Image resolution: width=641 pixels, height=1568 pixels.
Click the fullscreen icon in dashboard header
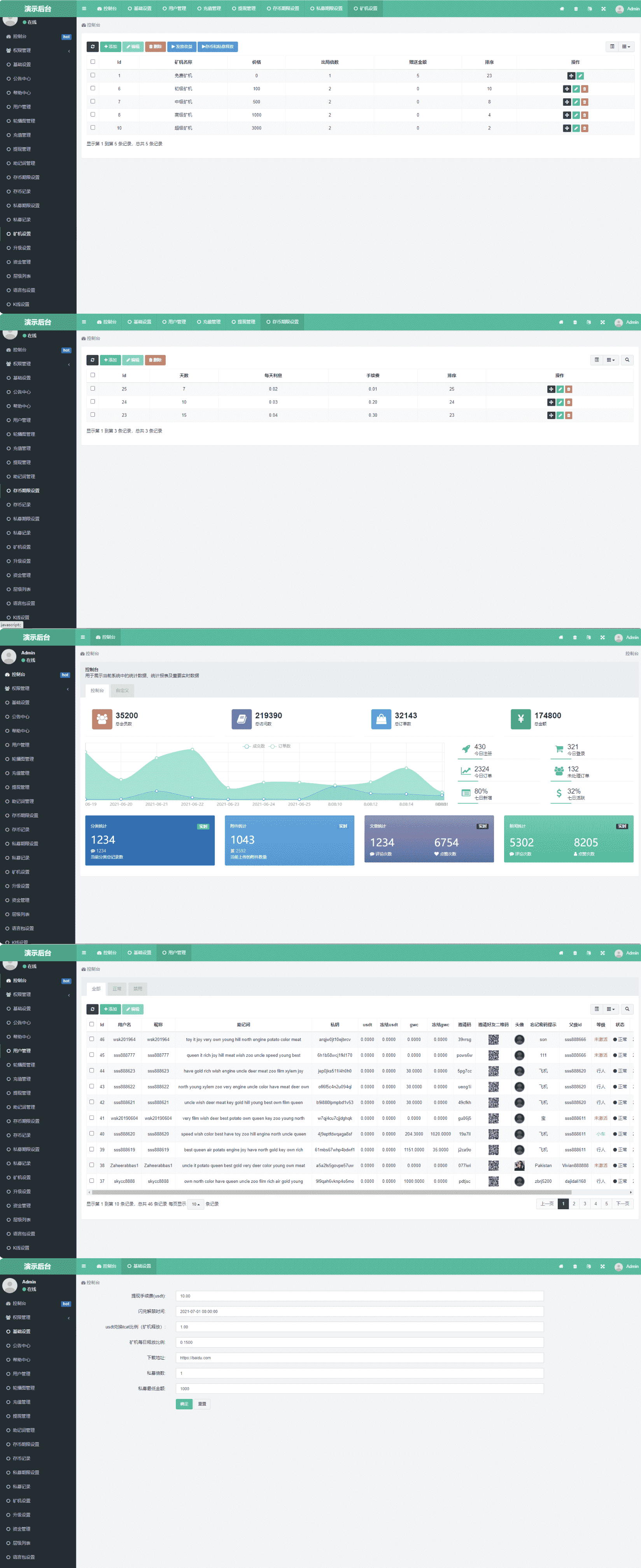click(602, 637)
